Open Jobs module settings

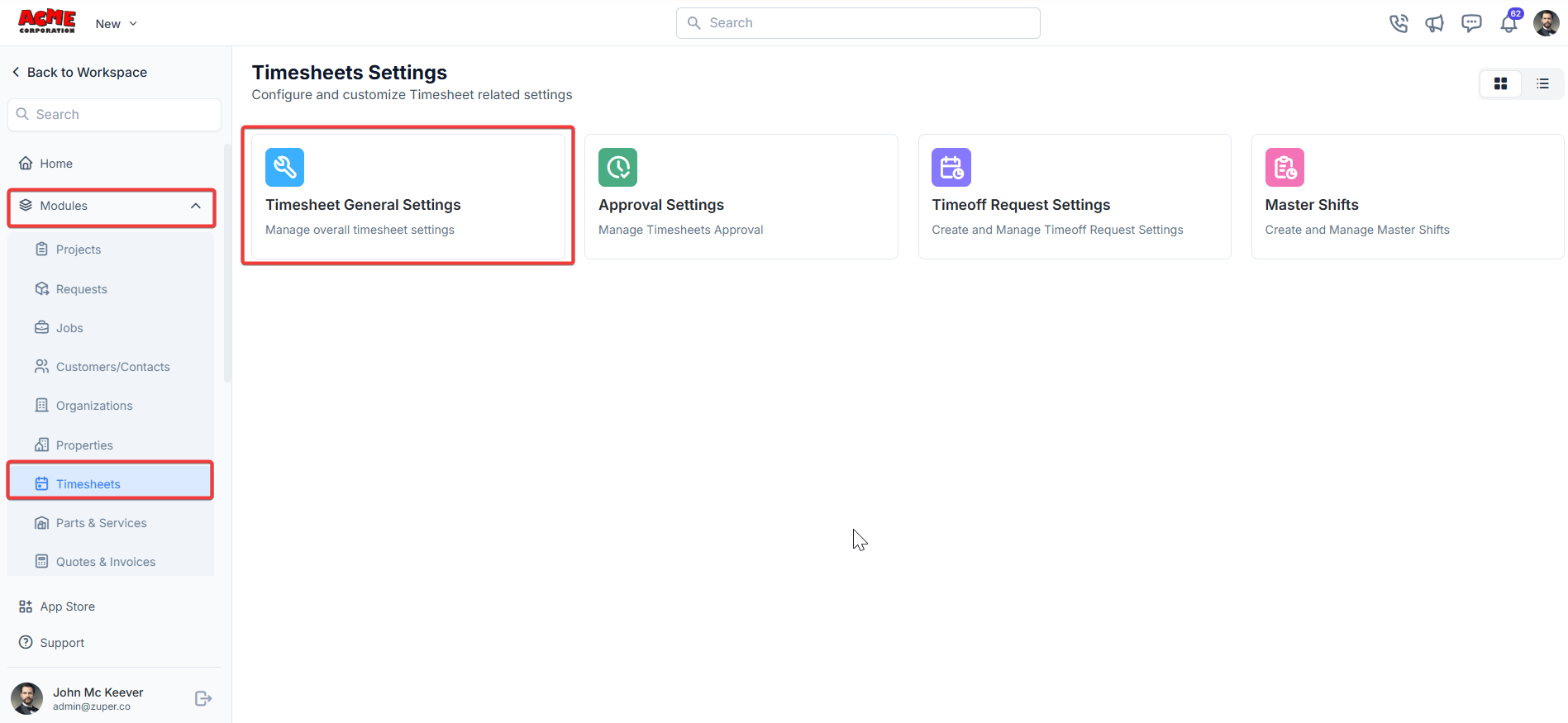click(x=111, y=328)
